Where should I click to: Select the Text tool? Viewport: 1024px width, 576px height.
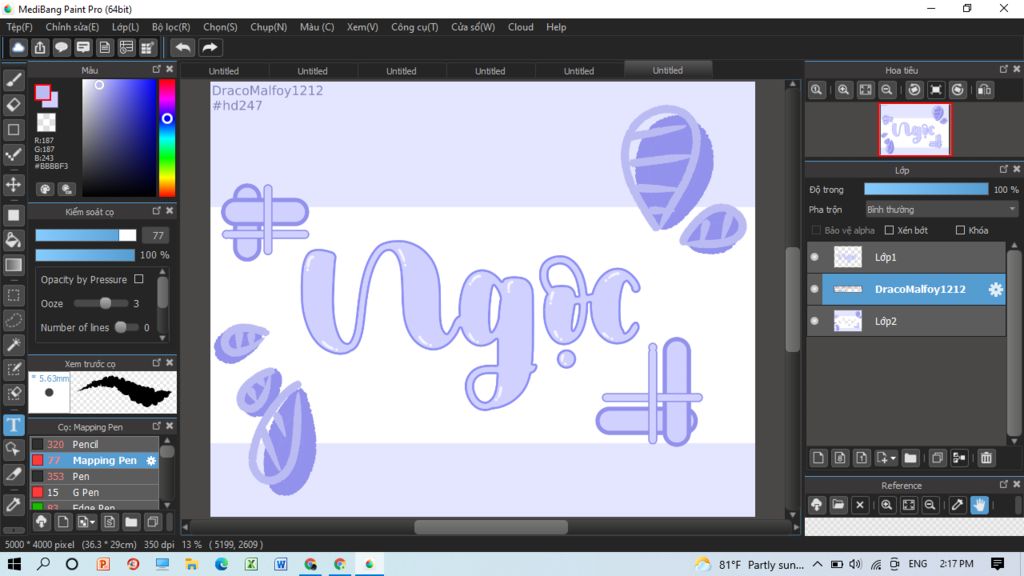coord(14,425)
